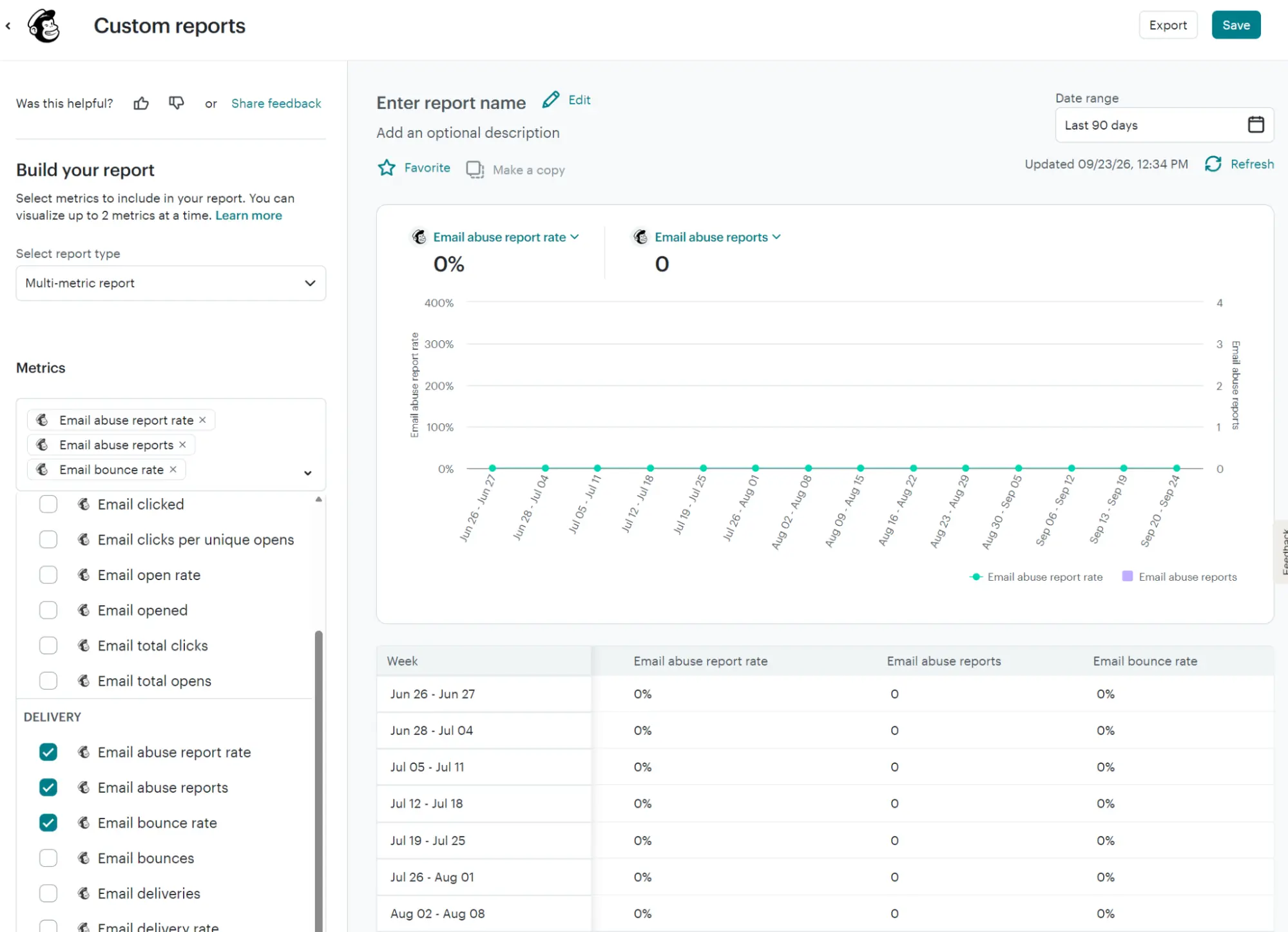Click the Export button
The width and height of the screenshot is (1288, 932).
point(1168,25)
